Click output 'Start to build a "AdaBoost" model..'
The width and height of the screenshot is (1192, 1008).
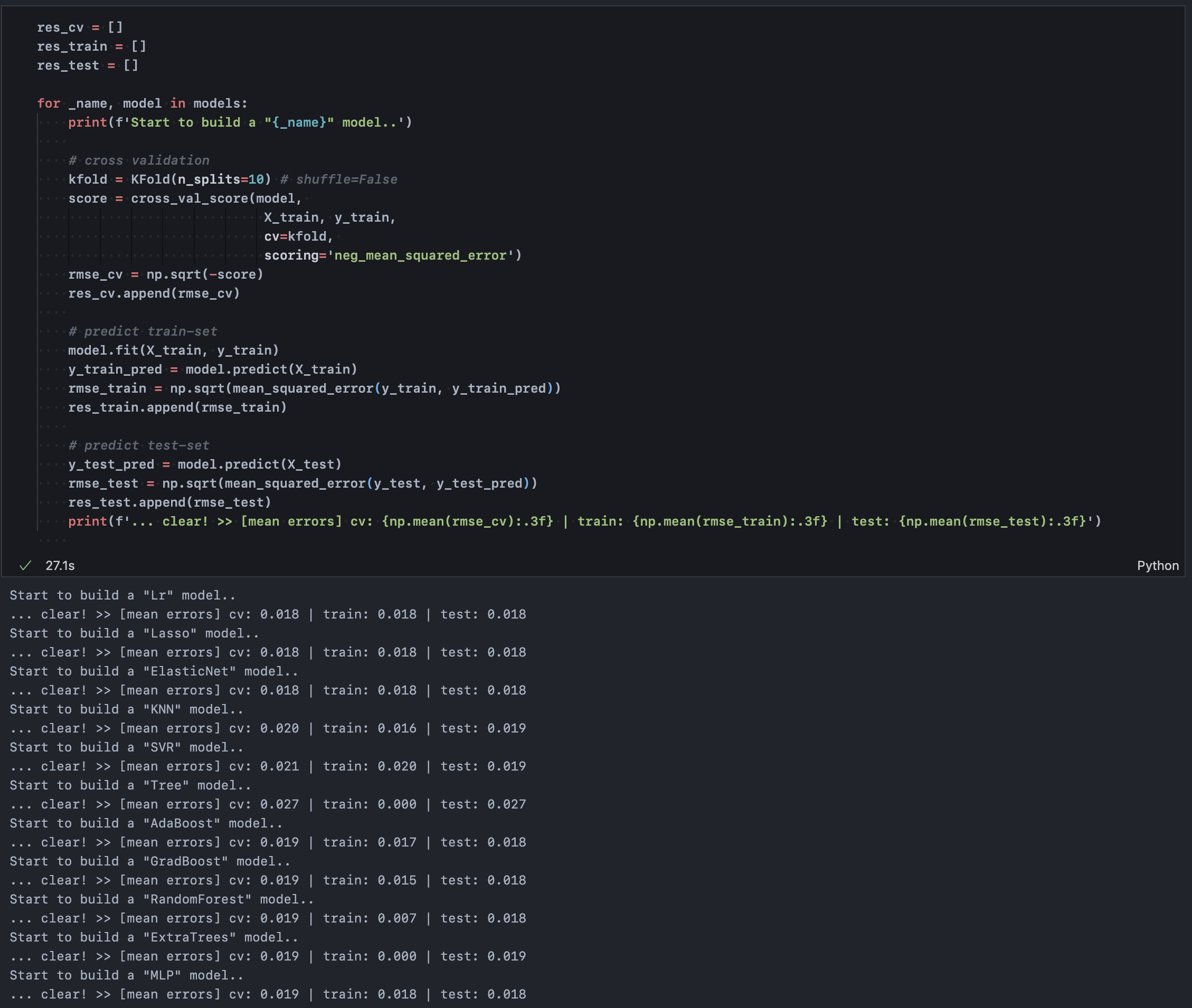tap(146, 823)
